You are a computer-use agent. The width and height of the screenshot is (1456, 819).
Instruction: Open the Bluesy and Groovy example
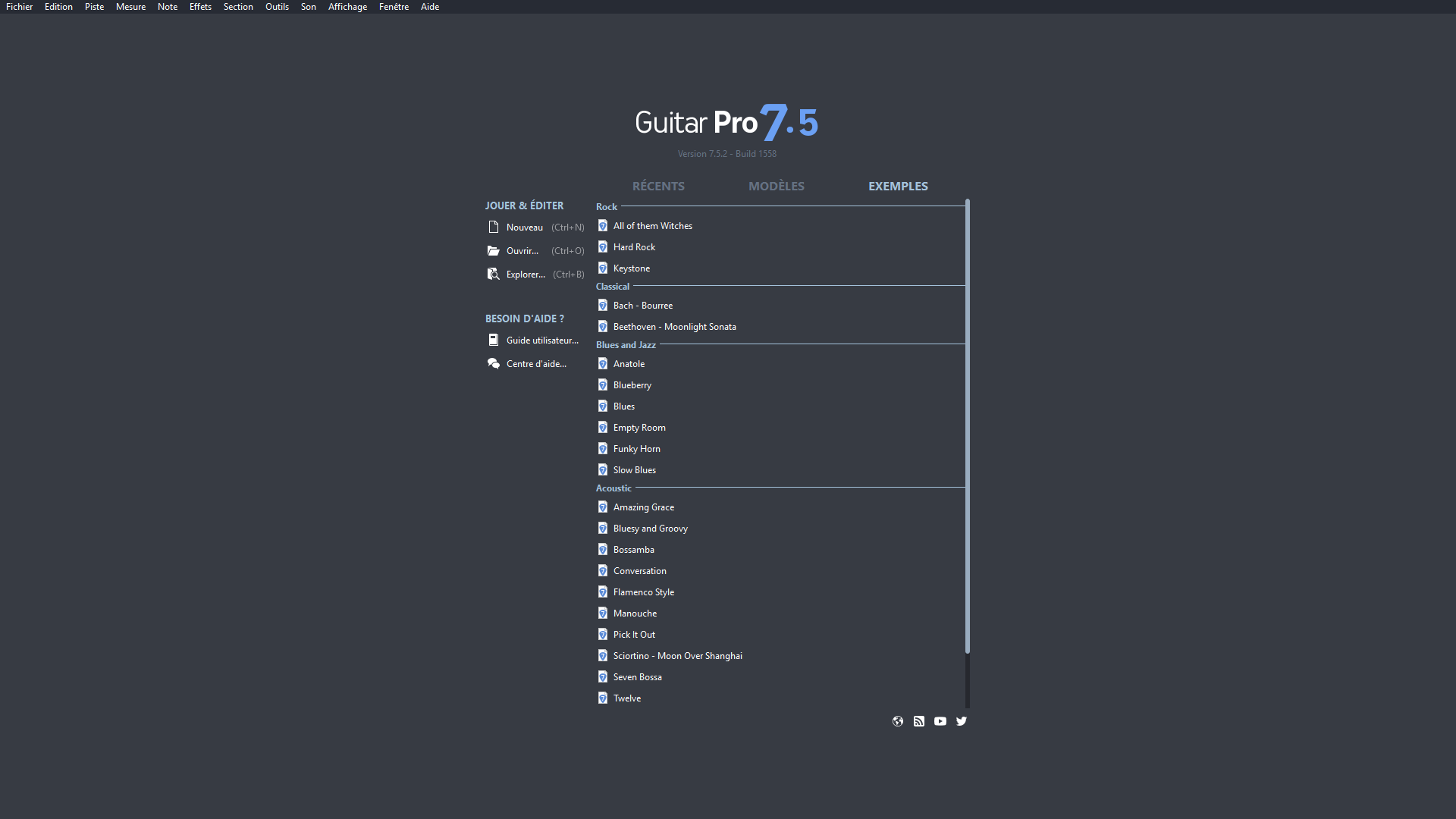pos(651,528)
